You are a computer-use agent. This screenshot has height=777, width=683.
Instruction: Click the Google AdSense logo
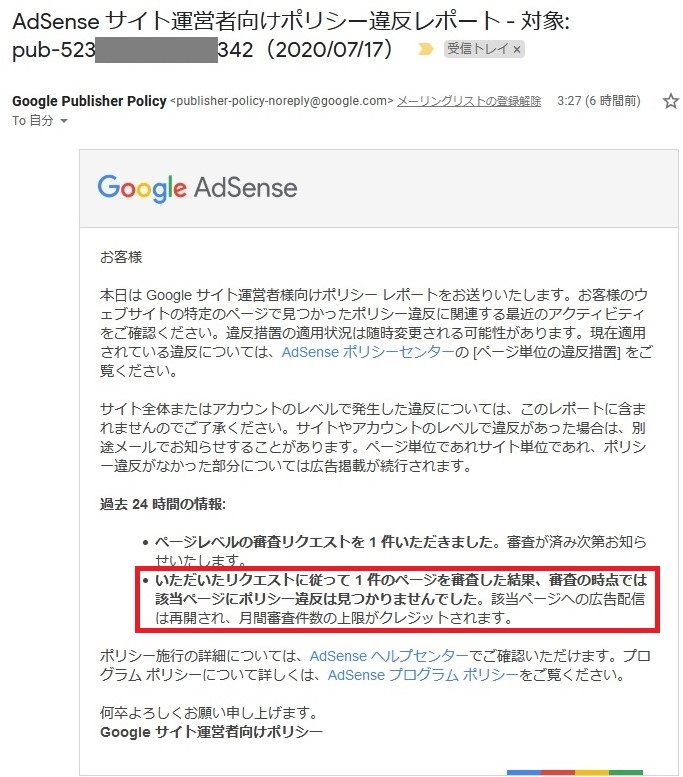click(x=197, y=188)
